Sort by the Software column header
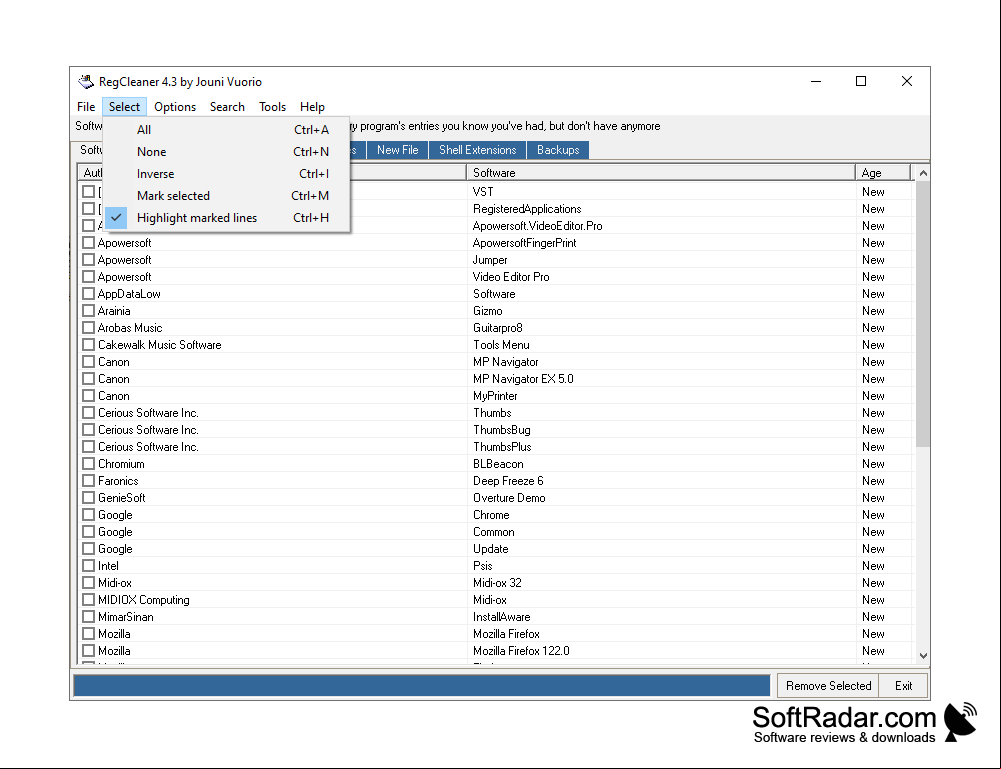The width and height of the screenshot is (1001, 769). pos(661,173)
